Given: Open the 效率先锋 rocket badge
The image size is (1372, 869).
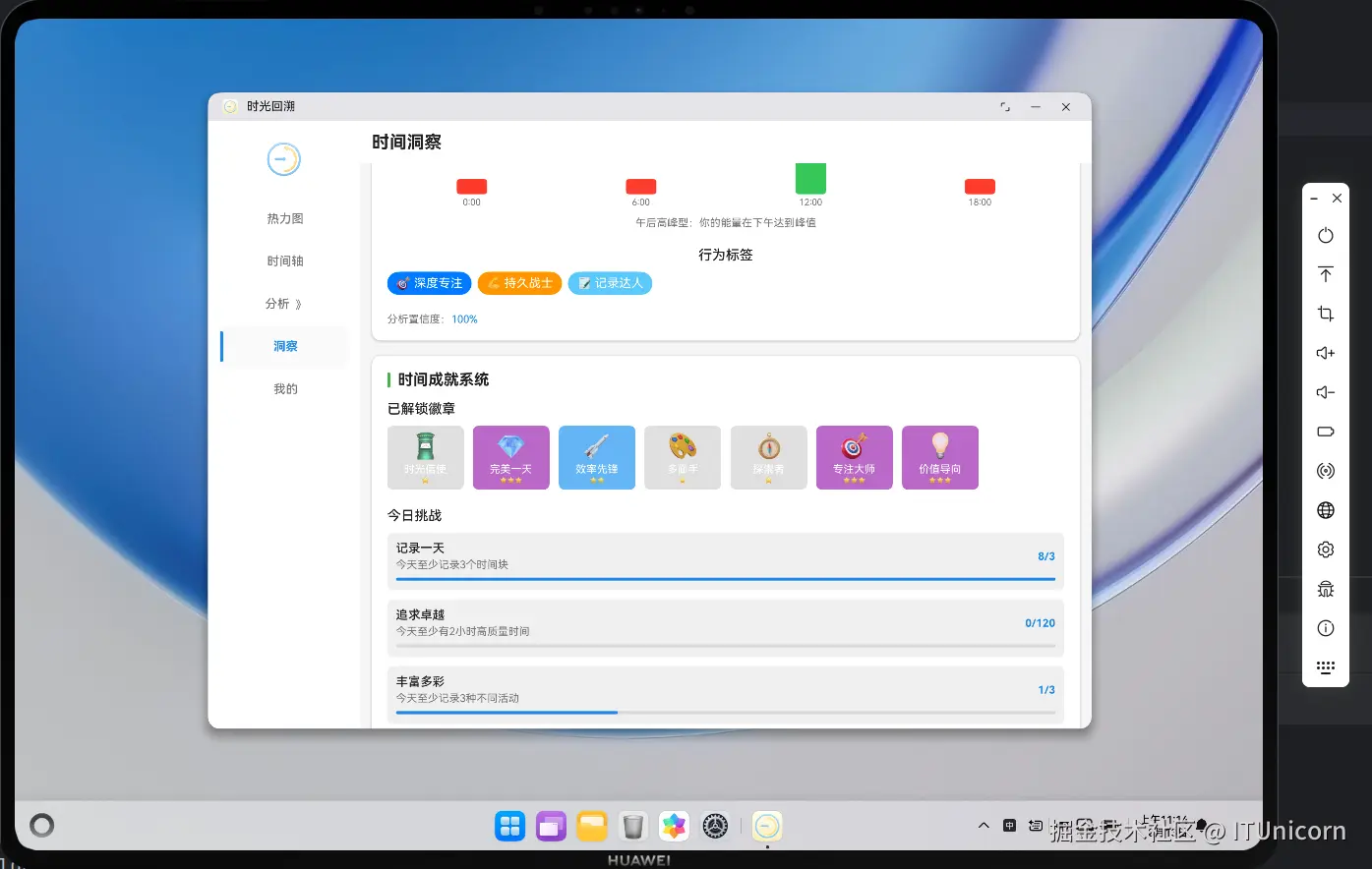Looking at the screenshot, I should click(597, 457).
